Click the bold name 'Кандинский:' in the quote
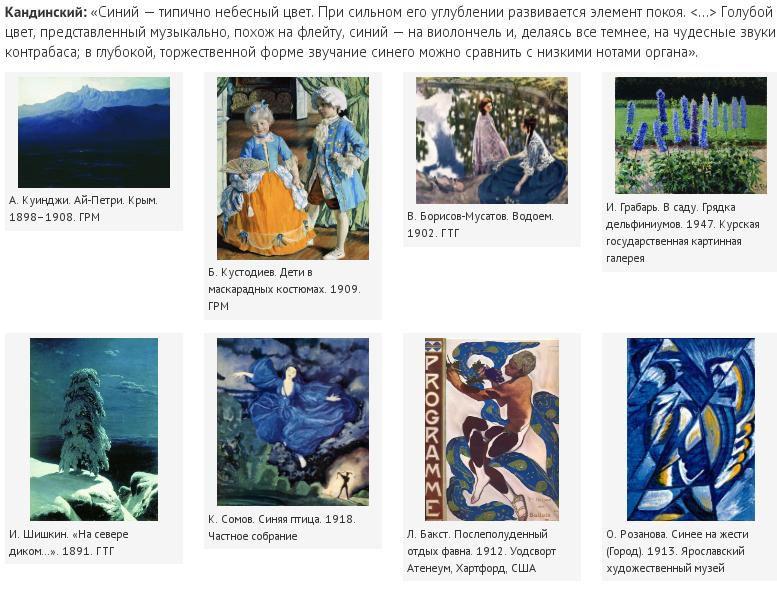Viewport: 777px width, 591px height. click(x=46, y=12)
